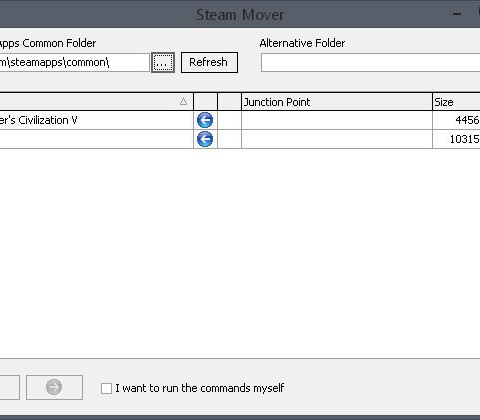Open the folder browse button with three dots
The image size is (480, 420).
163,62
